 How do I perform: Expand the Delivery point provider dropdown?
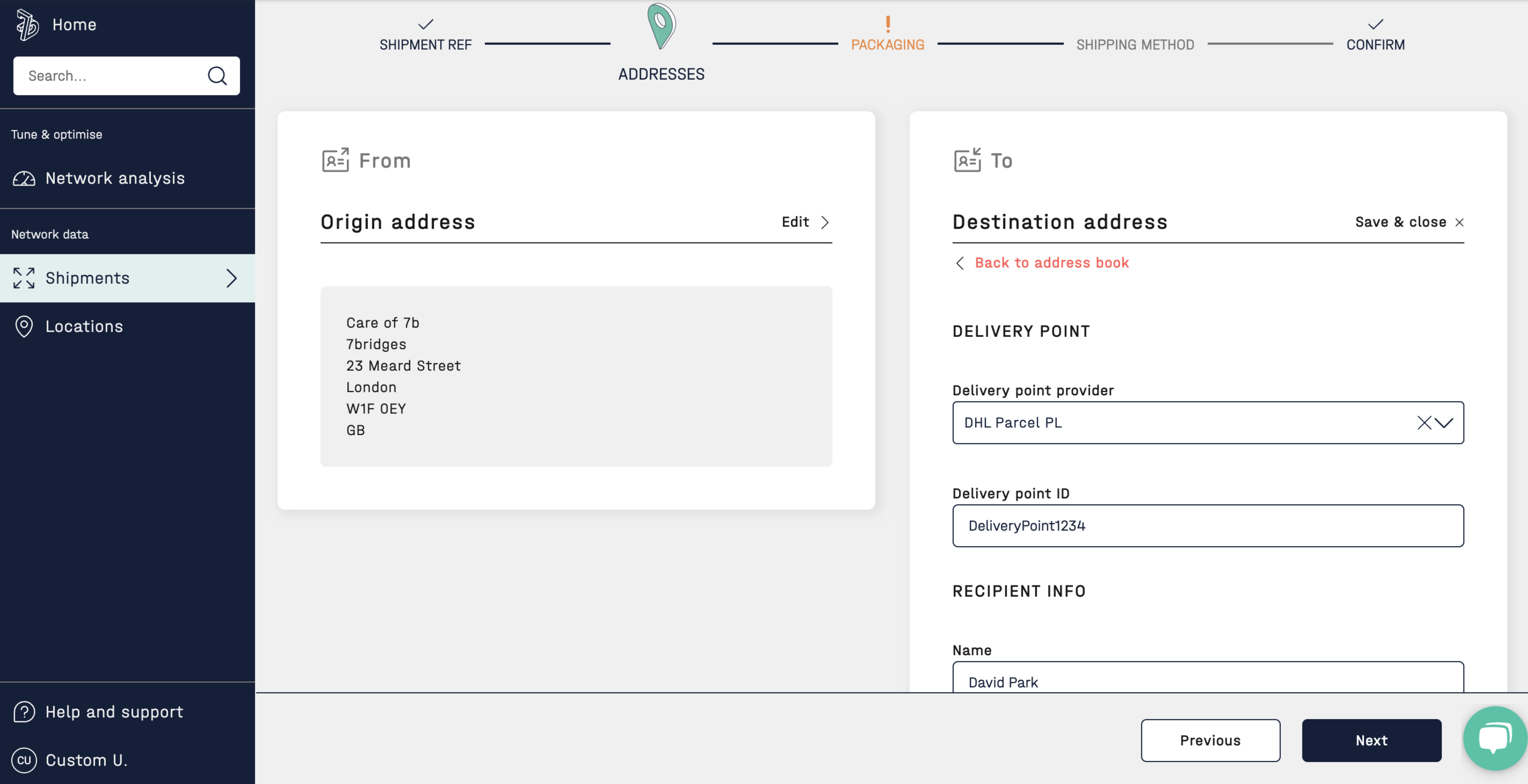[x=1444, y=423]
